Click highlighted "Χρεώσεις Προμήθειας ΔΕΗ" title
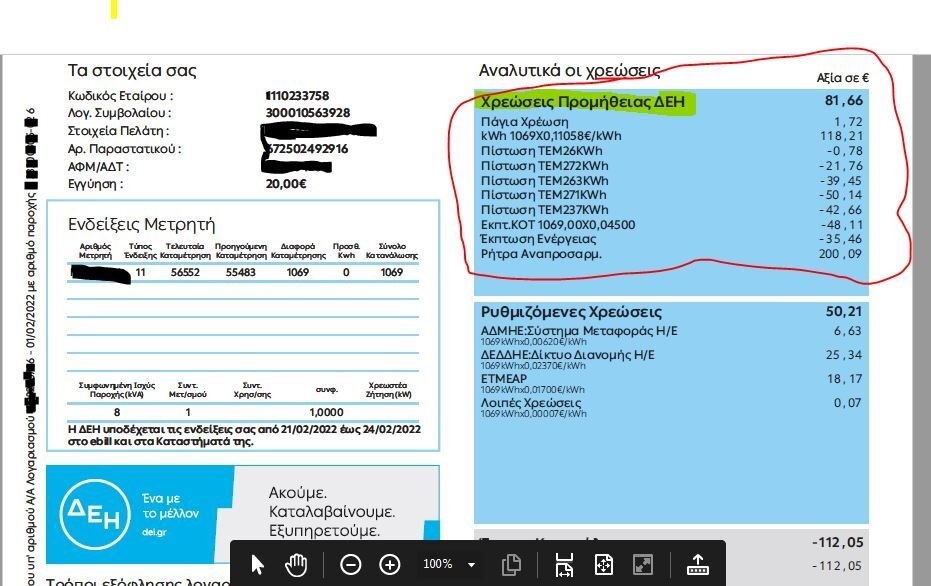The width and height of the screenshot is (931, 586). [582, 102]
